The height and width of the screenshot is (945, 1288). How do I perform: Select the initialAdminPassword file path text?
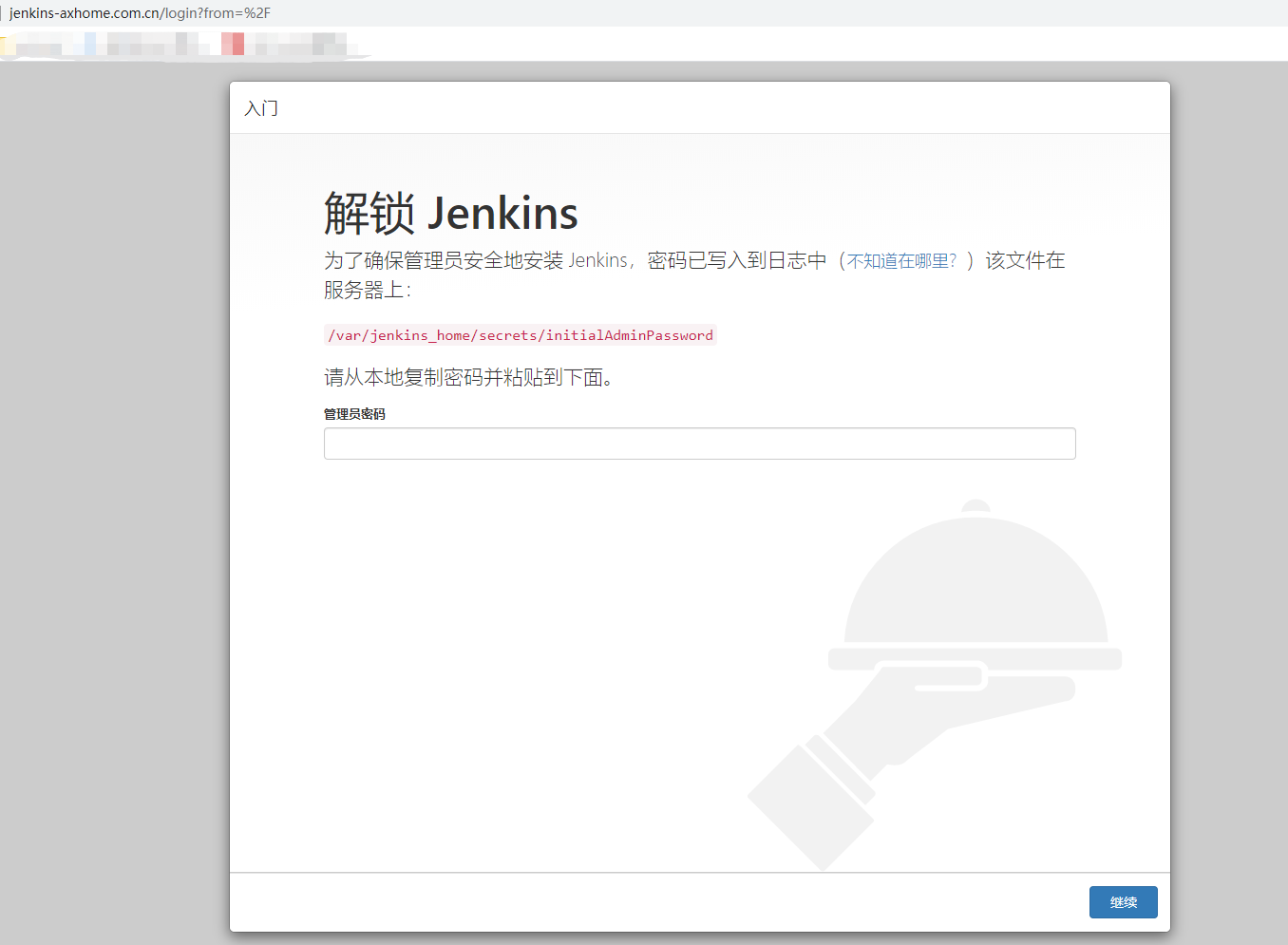pos(521,335)
